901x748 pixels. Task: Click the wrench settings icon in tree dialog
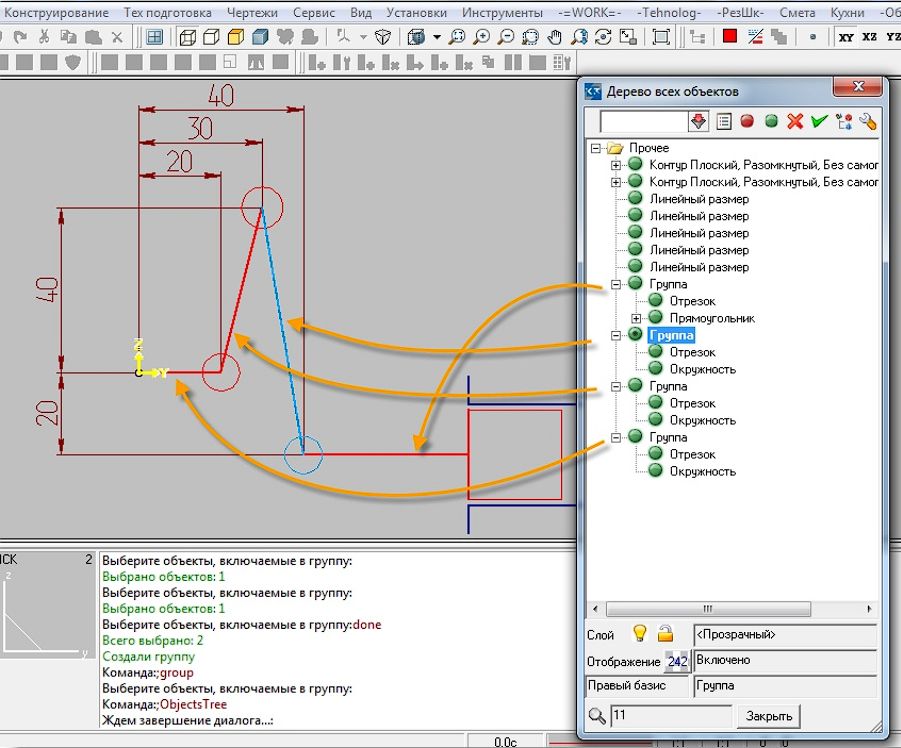[x=868, y=121]
